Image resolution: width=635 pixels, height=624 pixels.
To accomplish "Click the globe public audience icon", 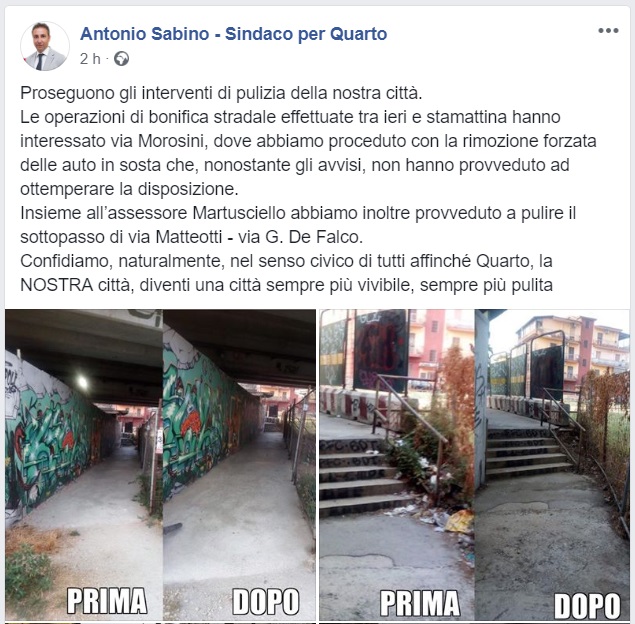I will [x=121, y=59].
